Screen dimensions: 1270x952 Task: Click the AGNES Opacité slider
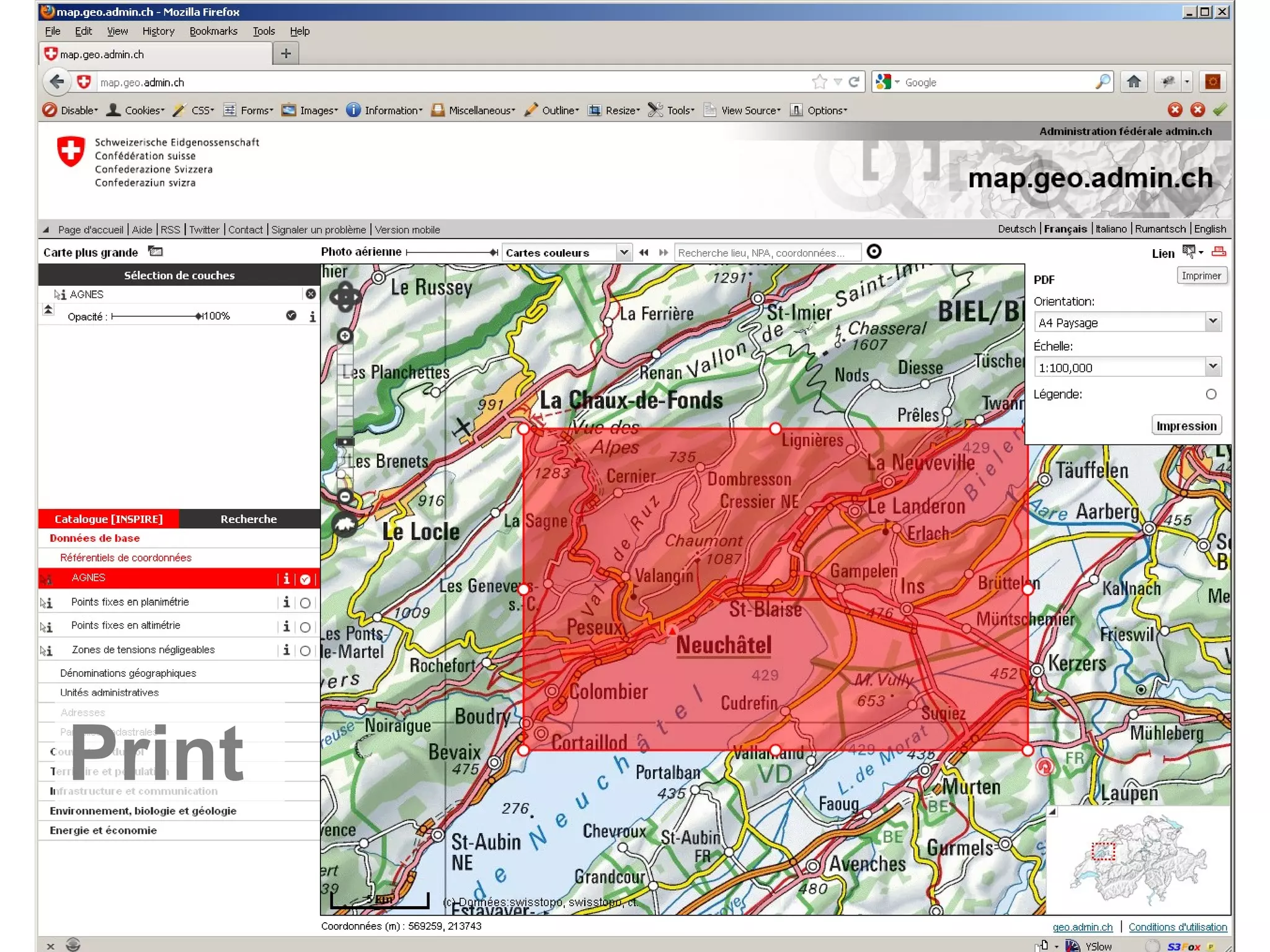(x=155, y=316)
